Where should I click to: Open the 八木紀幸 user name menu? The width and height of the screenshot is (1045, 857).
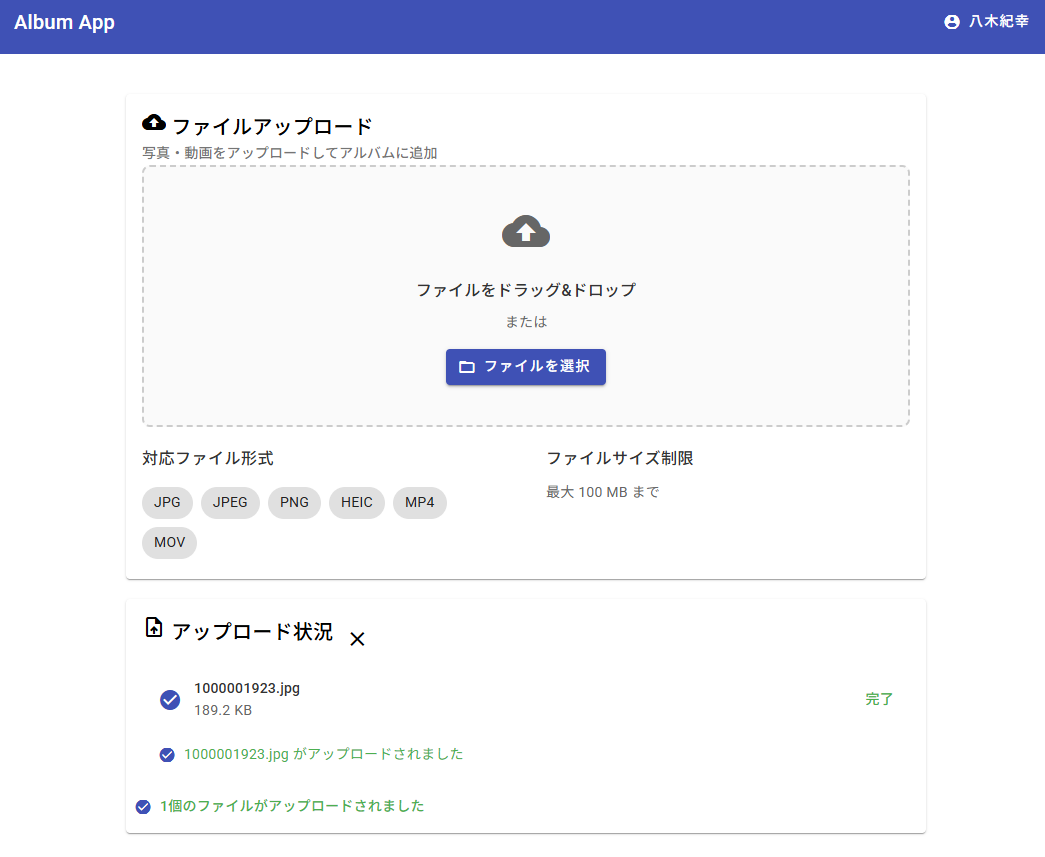[x=998, y=22]
